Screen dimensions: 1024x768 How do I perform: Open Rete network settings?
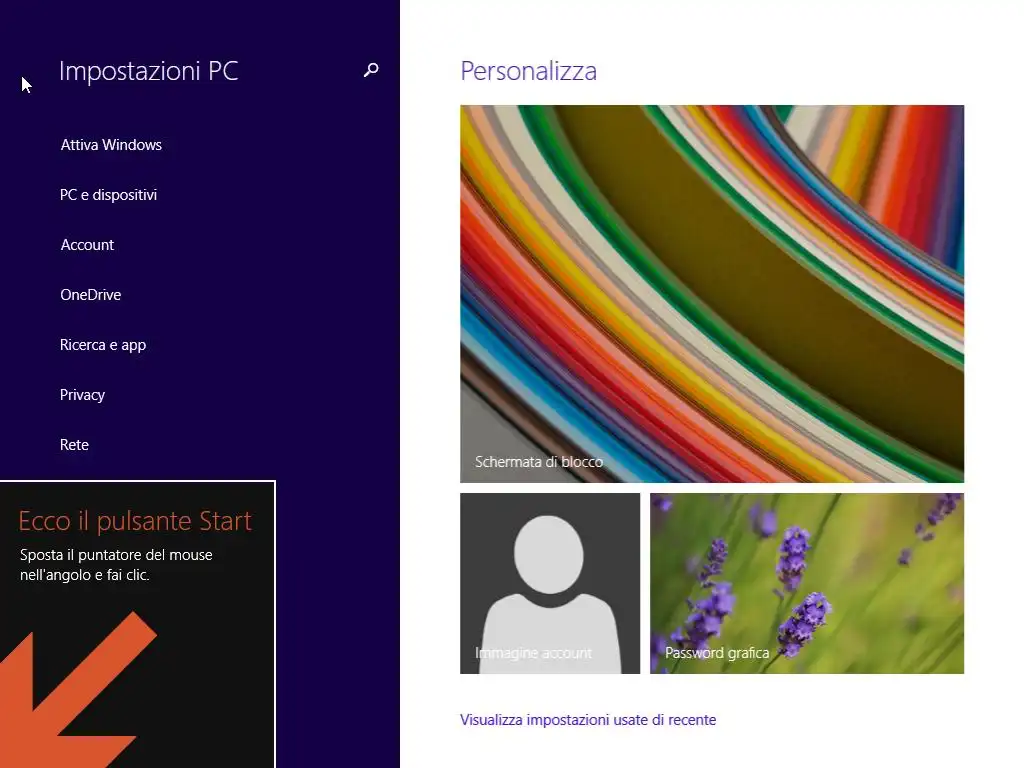tap(74, 445)
